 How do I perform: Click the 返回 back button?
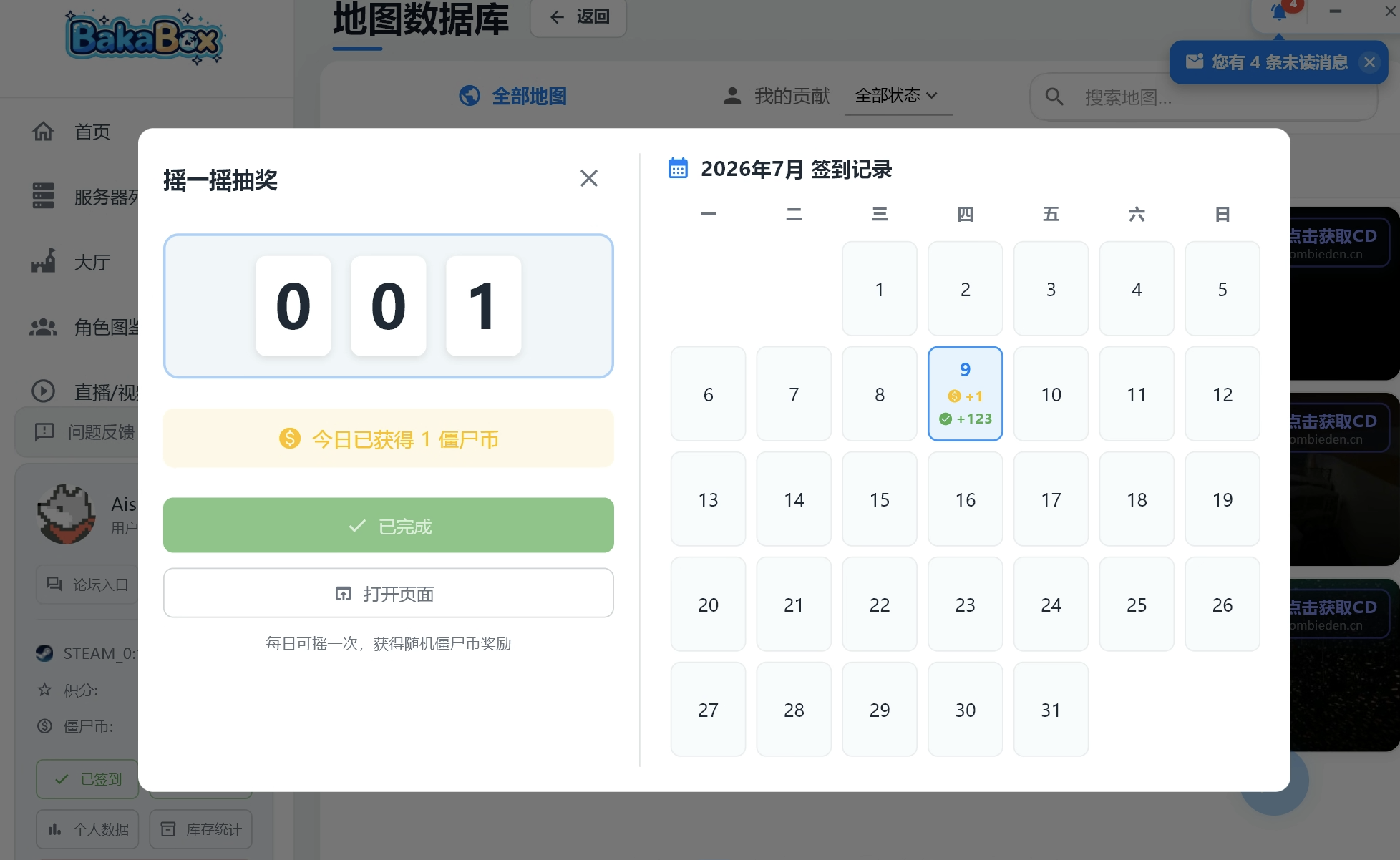[578, 17]
